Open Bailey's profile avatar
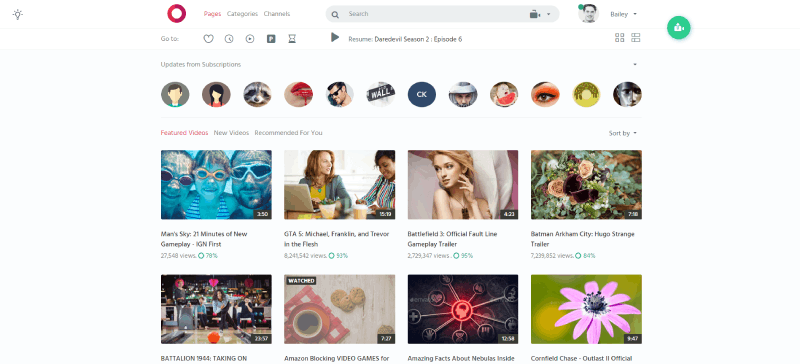 pos(589,14)
